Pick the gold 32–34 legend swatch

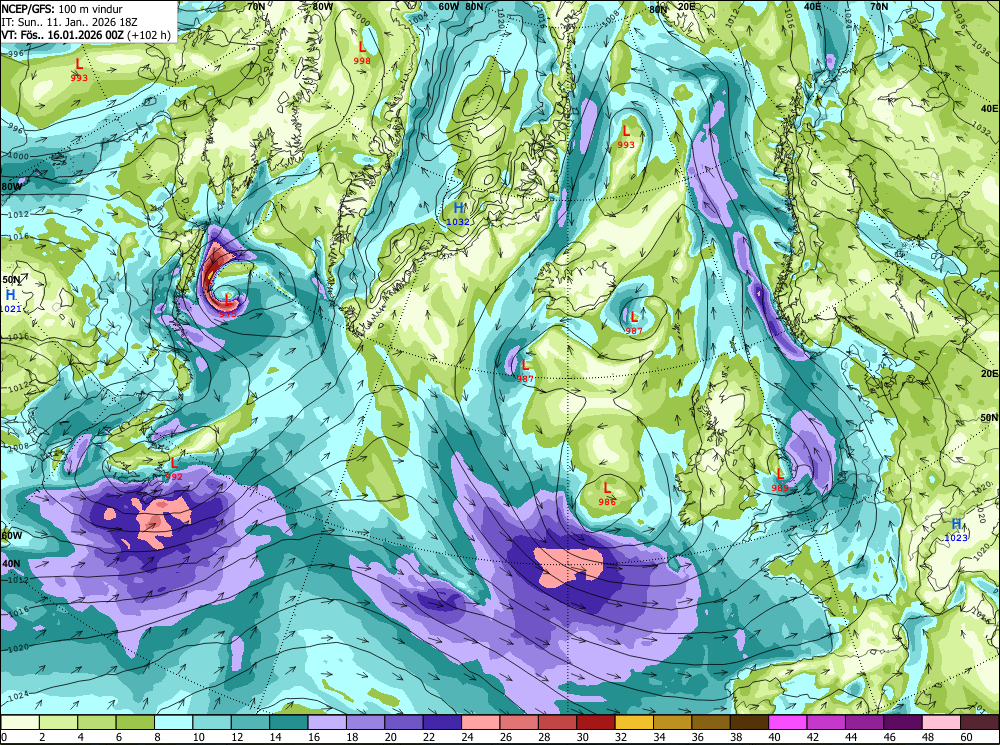click(635, 722)
